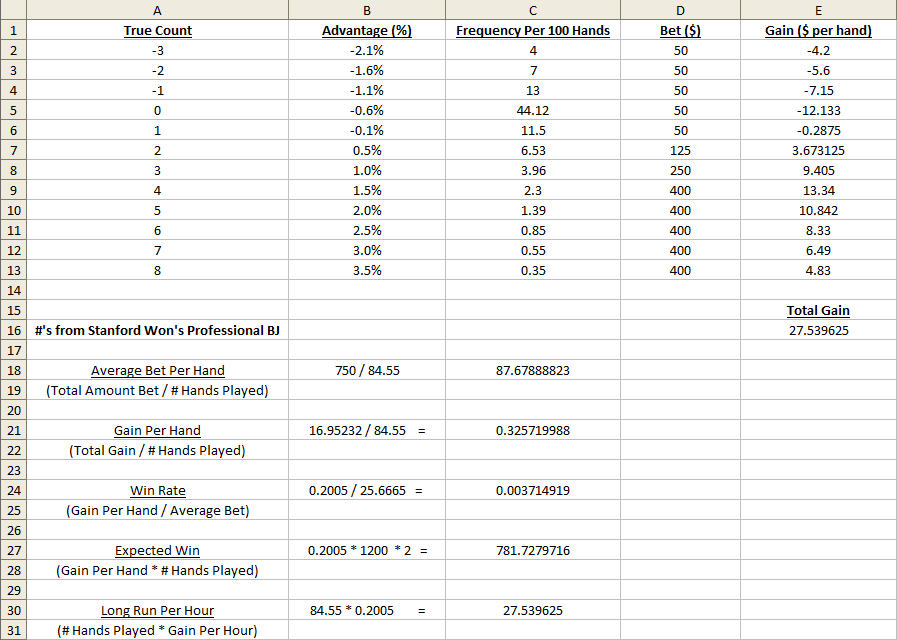Select the frequency cell showing 0.35
Screen dimensions: 897x640
point(533,271)
